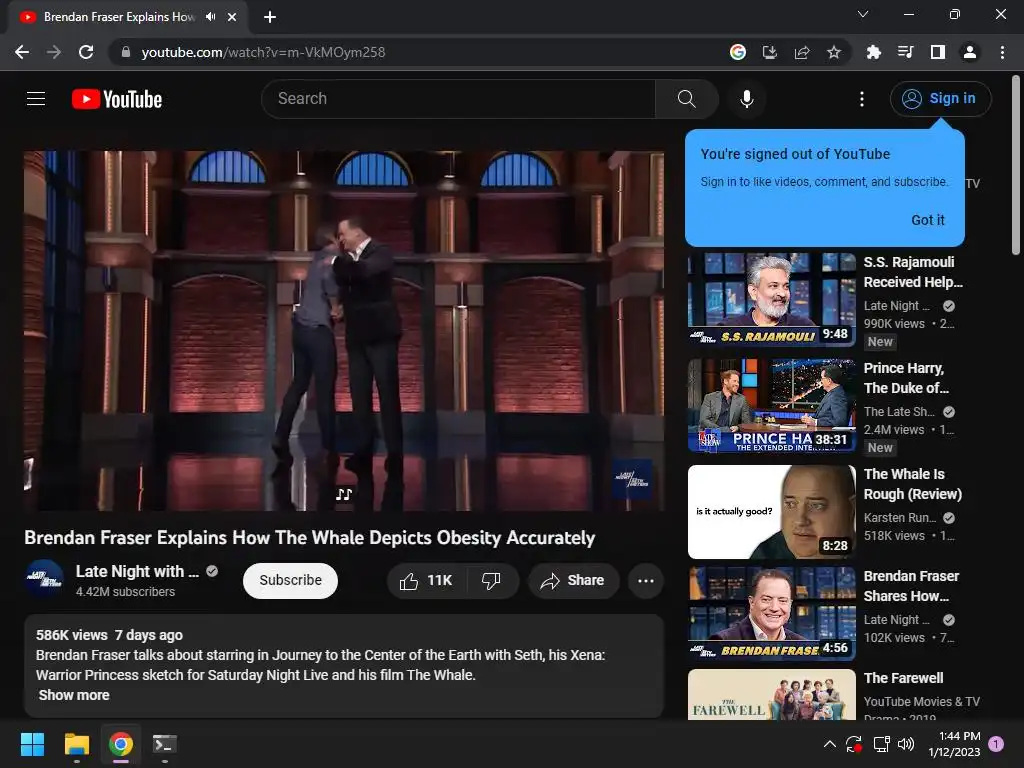Open S.S. Rajamouli Received Help title

(913, 272)
